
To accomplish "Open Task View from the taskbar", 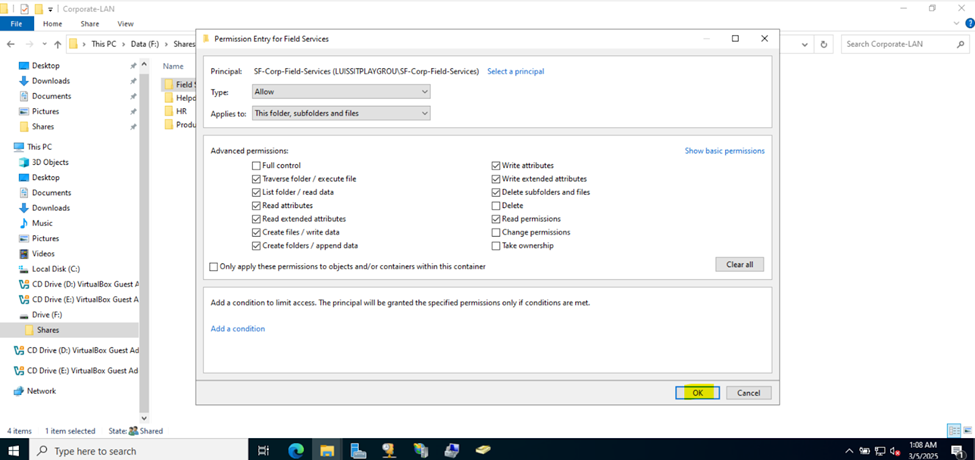I will tap(264, 451).
